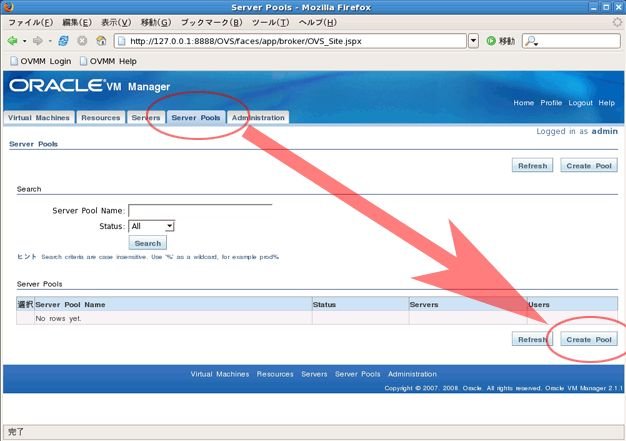
Task: Click the Users column header
Action: coord(573,305)
